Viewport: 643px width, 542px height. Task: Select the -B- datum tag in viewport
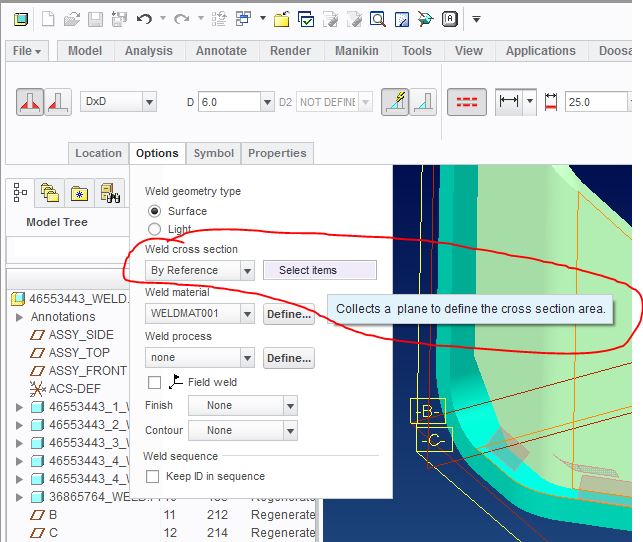click(x=428, y=411)
